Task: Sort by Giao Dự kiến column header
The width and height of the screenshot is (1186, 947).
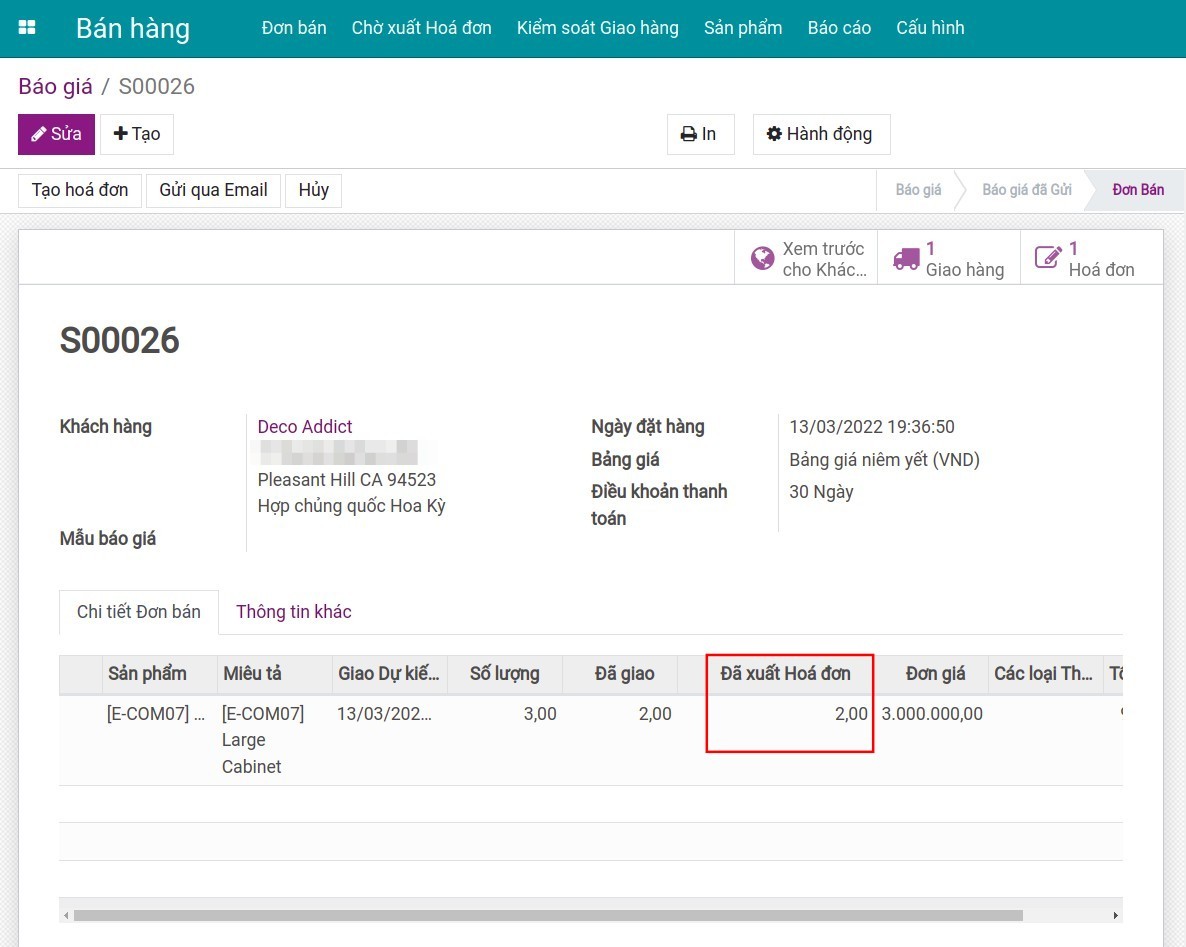Action: coord(390,674)
